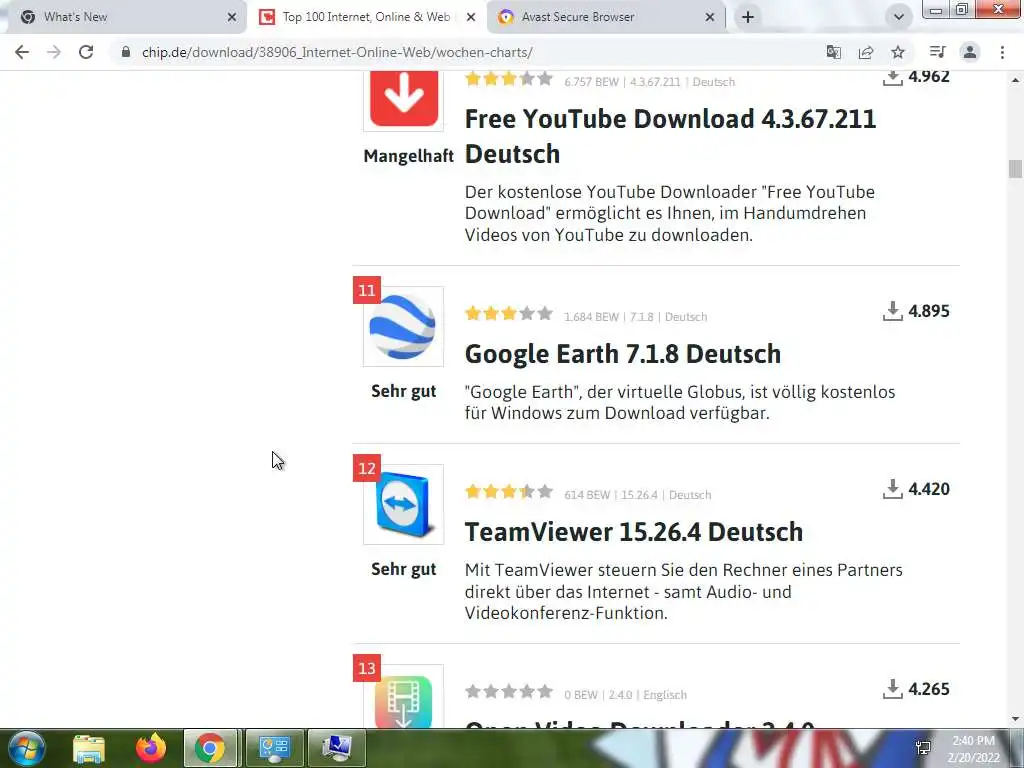The image size is (1024, 768).
Task: Open Google Earth 7.1.8 Deutsch title link
Action: click(x=622, y=354)
